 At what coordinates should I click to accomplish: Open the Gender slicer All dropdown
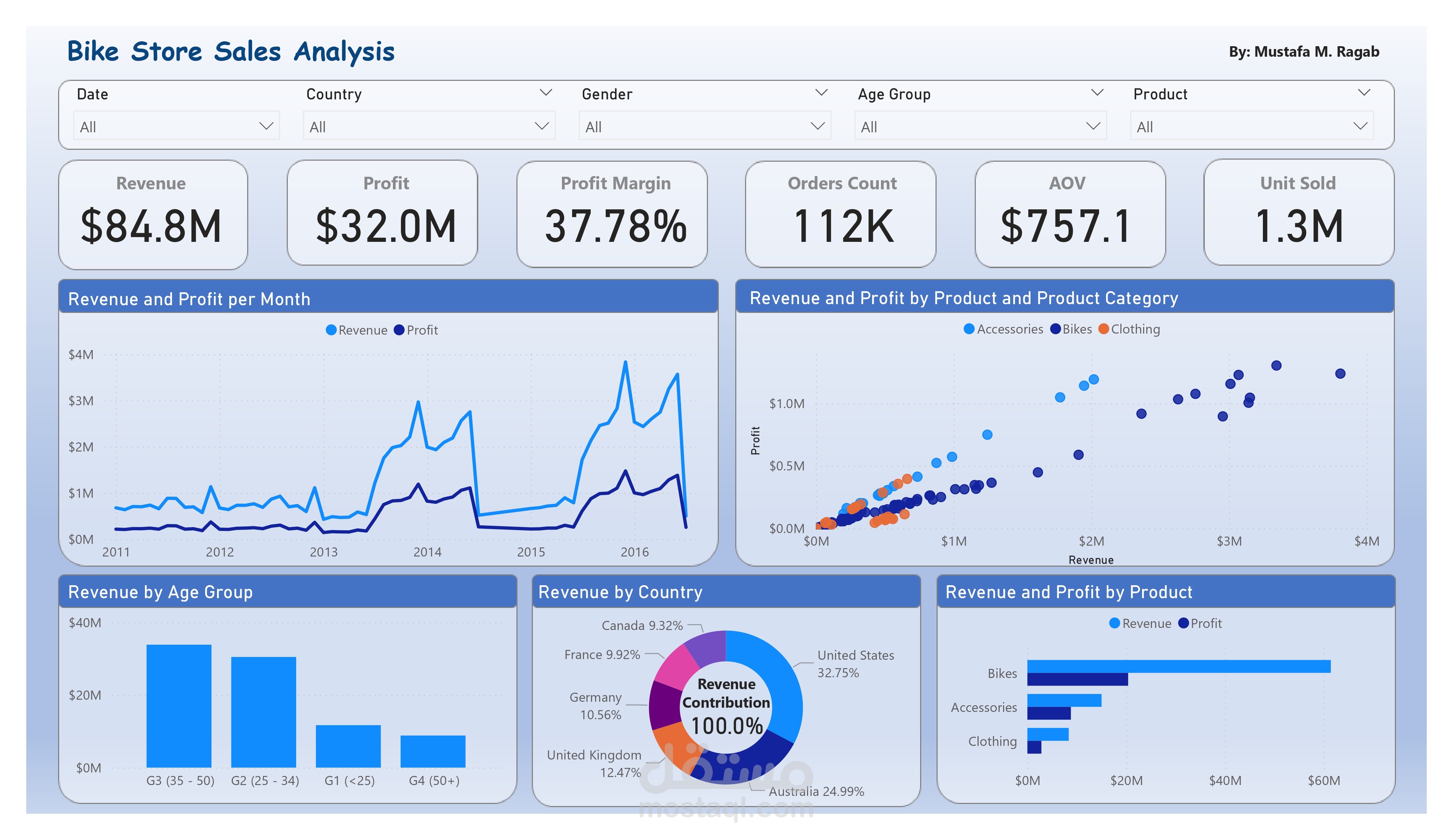point(704,126)
